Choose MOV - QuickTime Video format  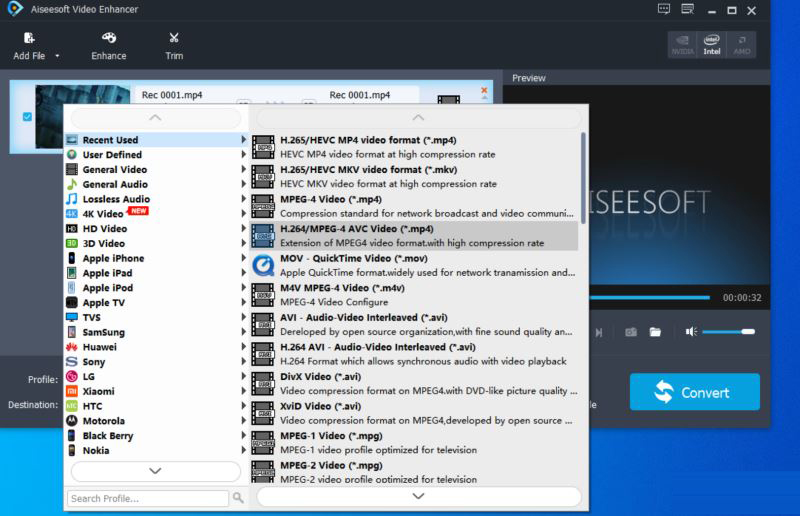point(414,265)
